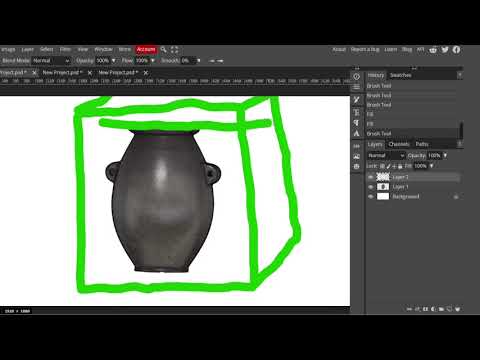Click the lock icon on Background layer
Screen dimensions: 480x360
456,197
